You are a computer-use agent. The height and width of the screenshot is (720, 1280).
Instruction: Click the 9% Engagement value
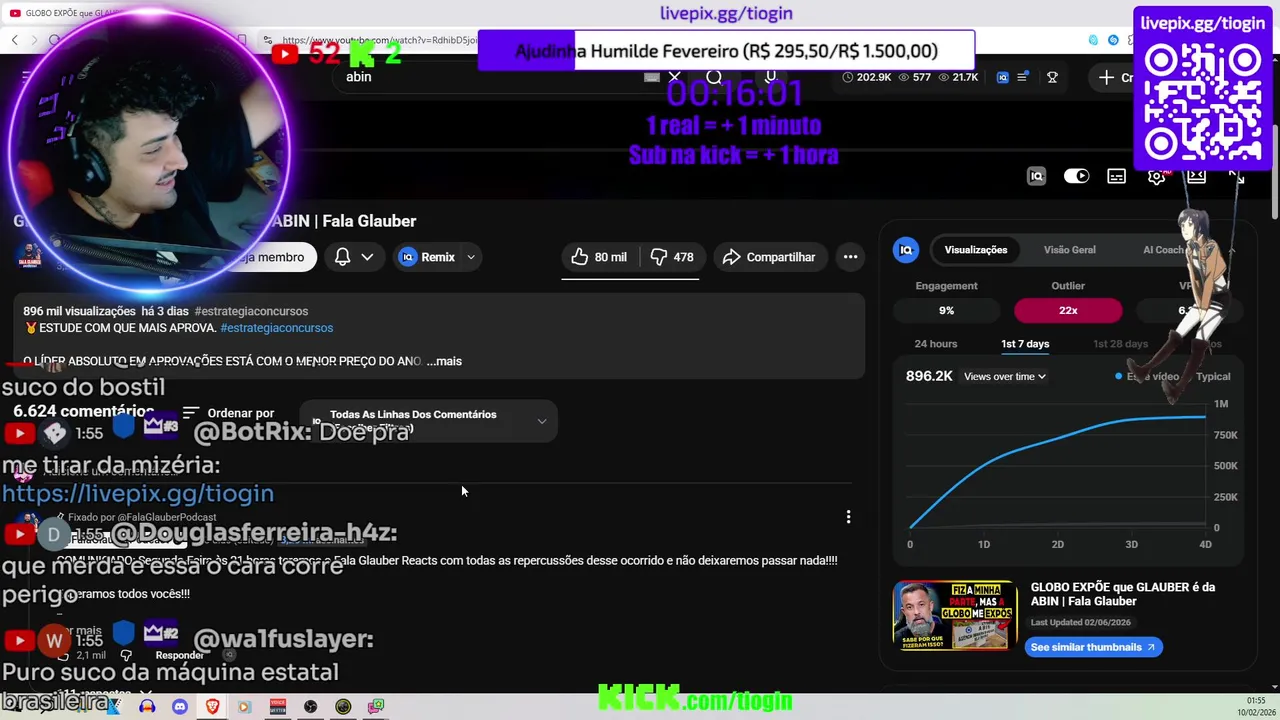pyautogui.click(x=946, y=310)
